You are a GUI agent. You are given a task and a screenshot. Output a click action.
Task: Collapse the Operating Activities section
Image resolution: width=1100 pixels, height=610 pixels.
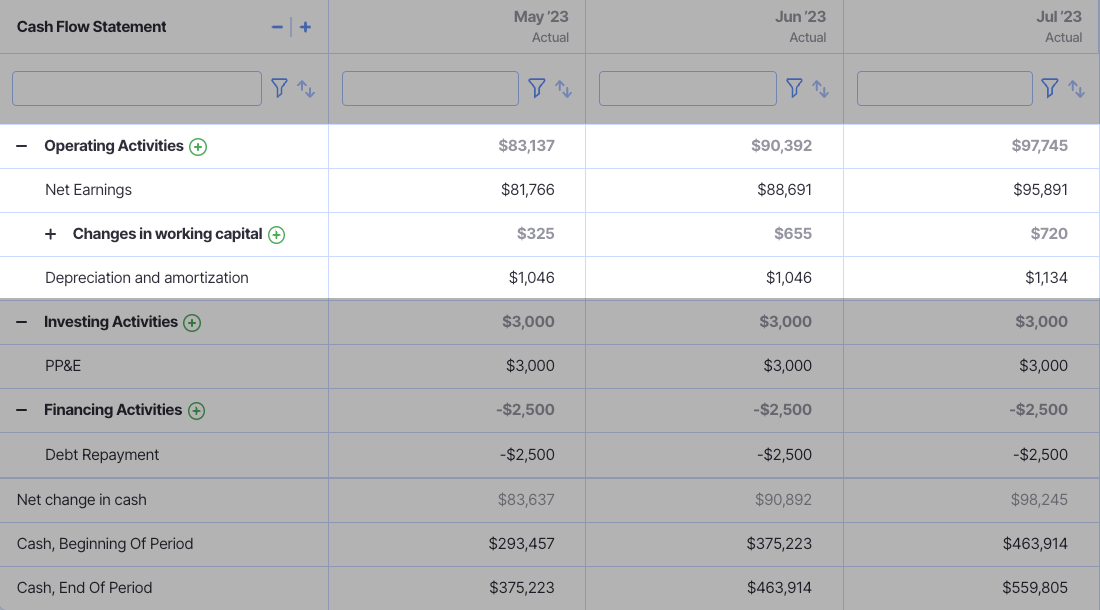click(20, 146)
